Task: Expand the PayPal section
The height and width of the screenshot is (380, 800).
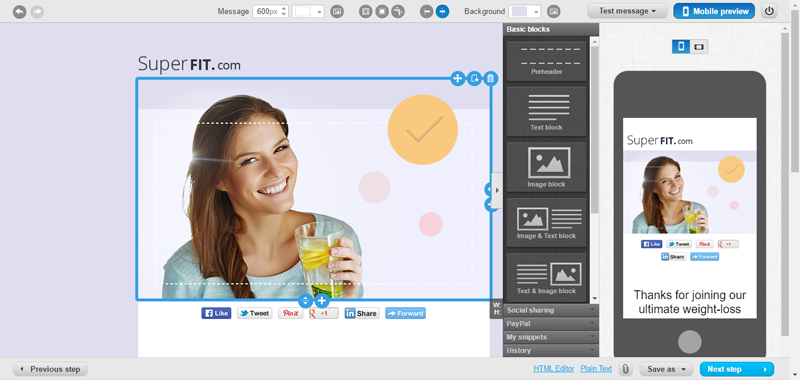Action: tap(551, 323)
